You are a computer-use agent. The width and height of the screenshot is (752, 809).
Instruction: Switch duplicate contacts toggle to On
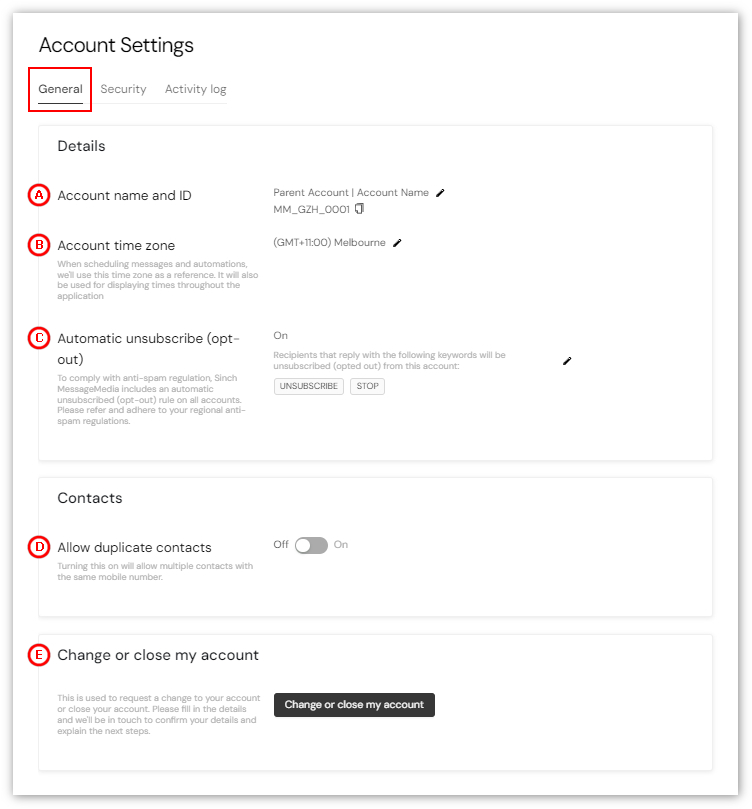click(311, 545)
